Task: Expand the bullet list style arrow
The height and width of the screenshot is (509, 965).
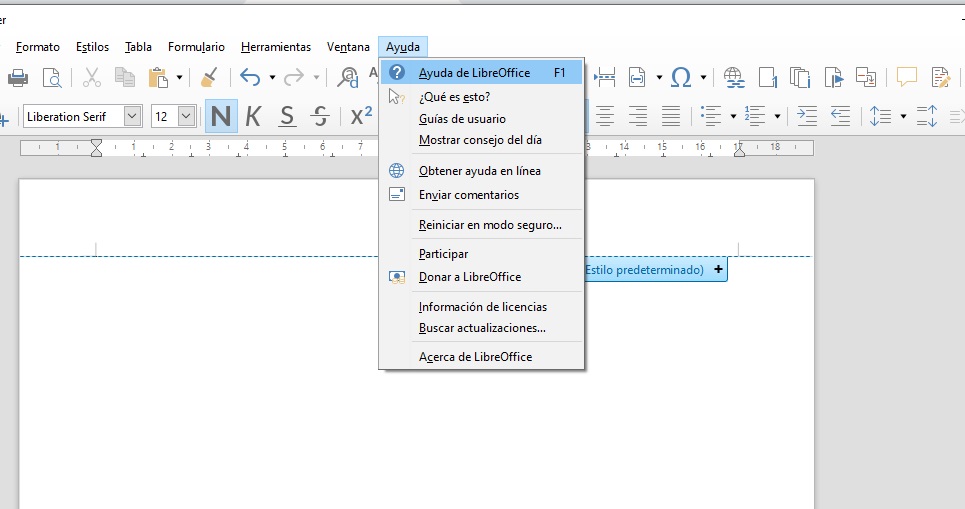Action: pos(733,116)
